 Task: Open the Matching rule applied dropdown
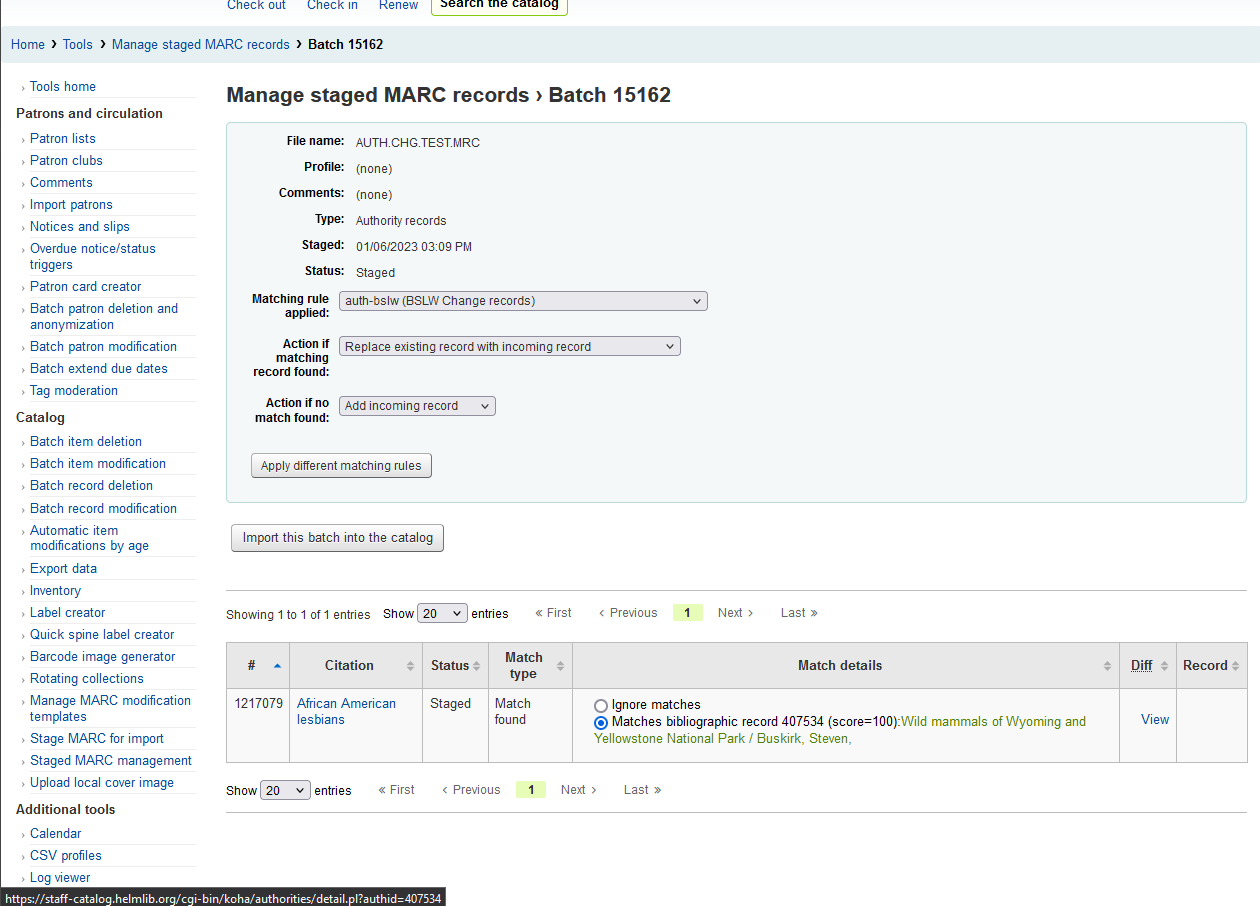[x=523, y=301]
